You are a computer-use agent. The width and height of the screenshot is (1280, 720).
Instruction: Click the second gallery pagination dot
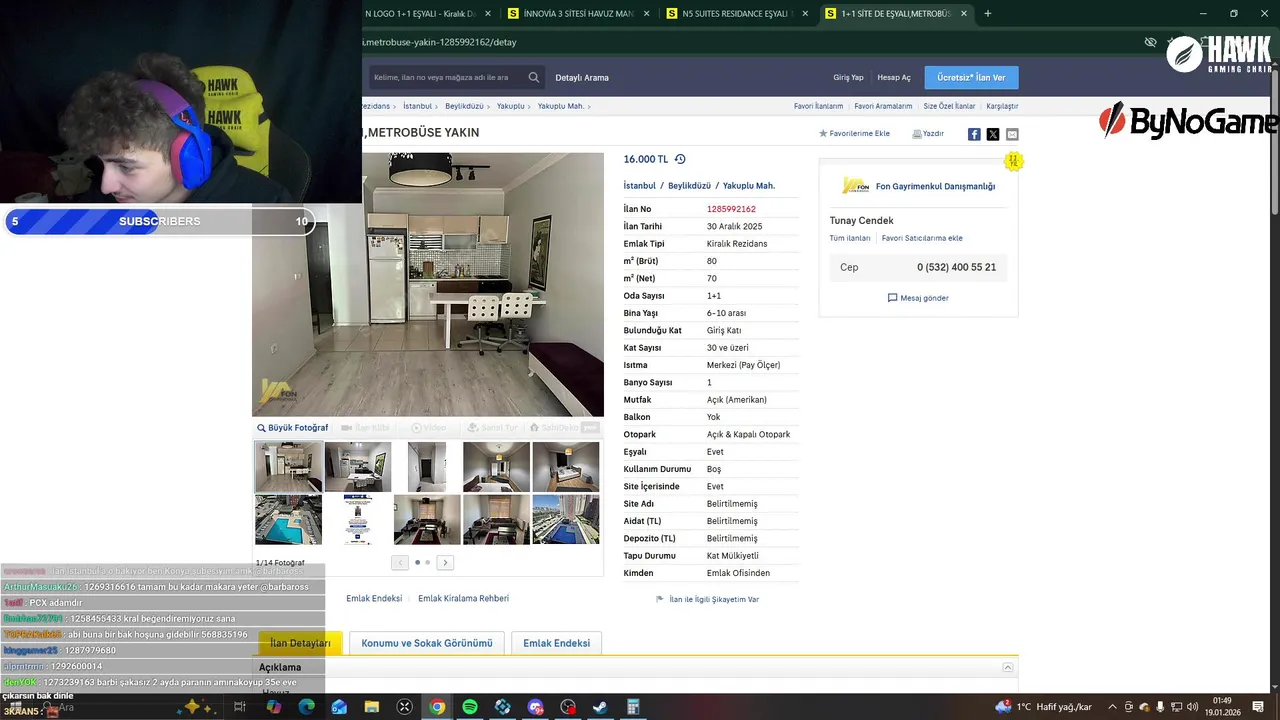point(428,562)
